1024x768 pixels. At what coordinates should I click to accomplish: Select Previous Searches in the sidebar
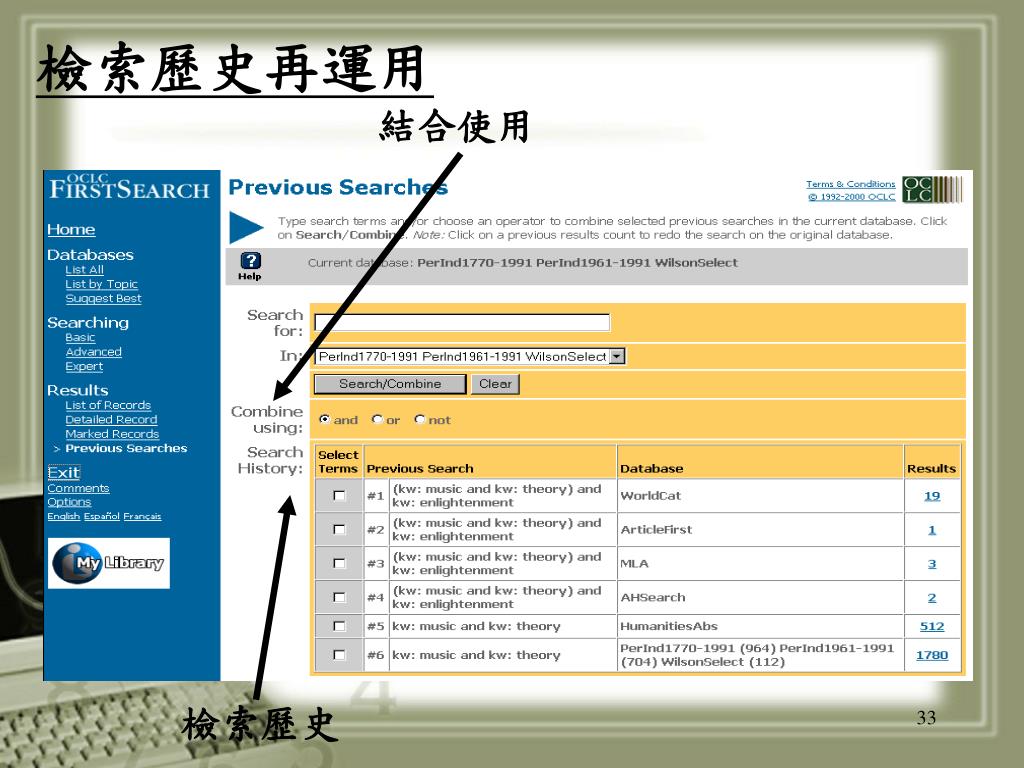click(x=126, y=449)
